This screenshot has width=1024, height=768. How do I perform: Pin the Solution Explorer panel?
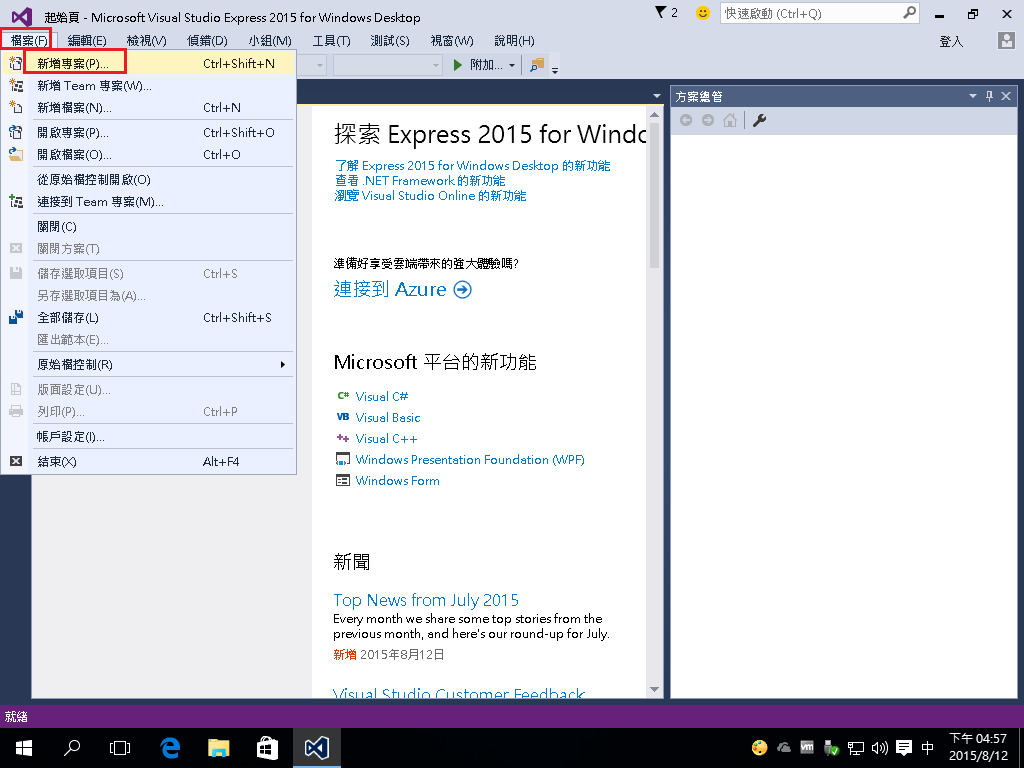[989, 96]
